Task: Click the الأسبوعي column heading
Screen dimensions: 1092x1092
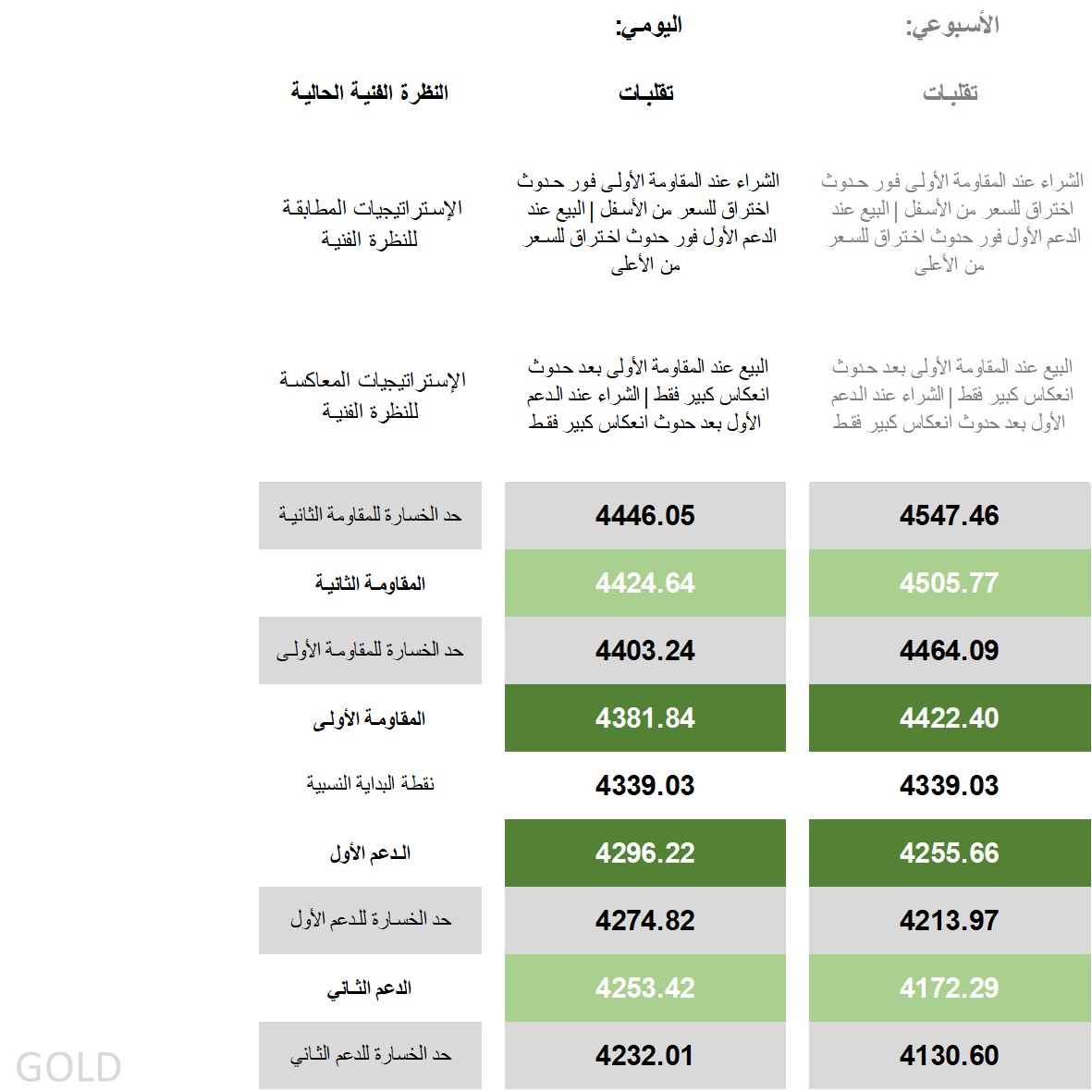Action: point(951,26)
